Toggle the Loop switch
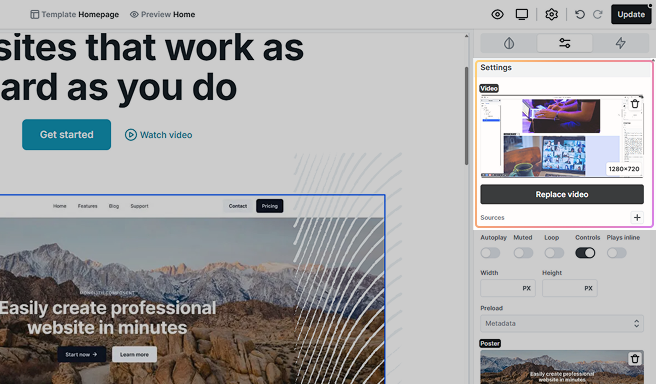 pyautogui.click(x=554, y=253)
